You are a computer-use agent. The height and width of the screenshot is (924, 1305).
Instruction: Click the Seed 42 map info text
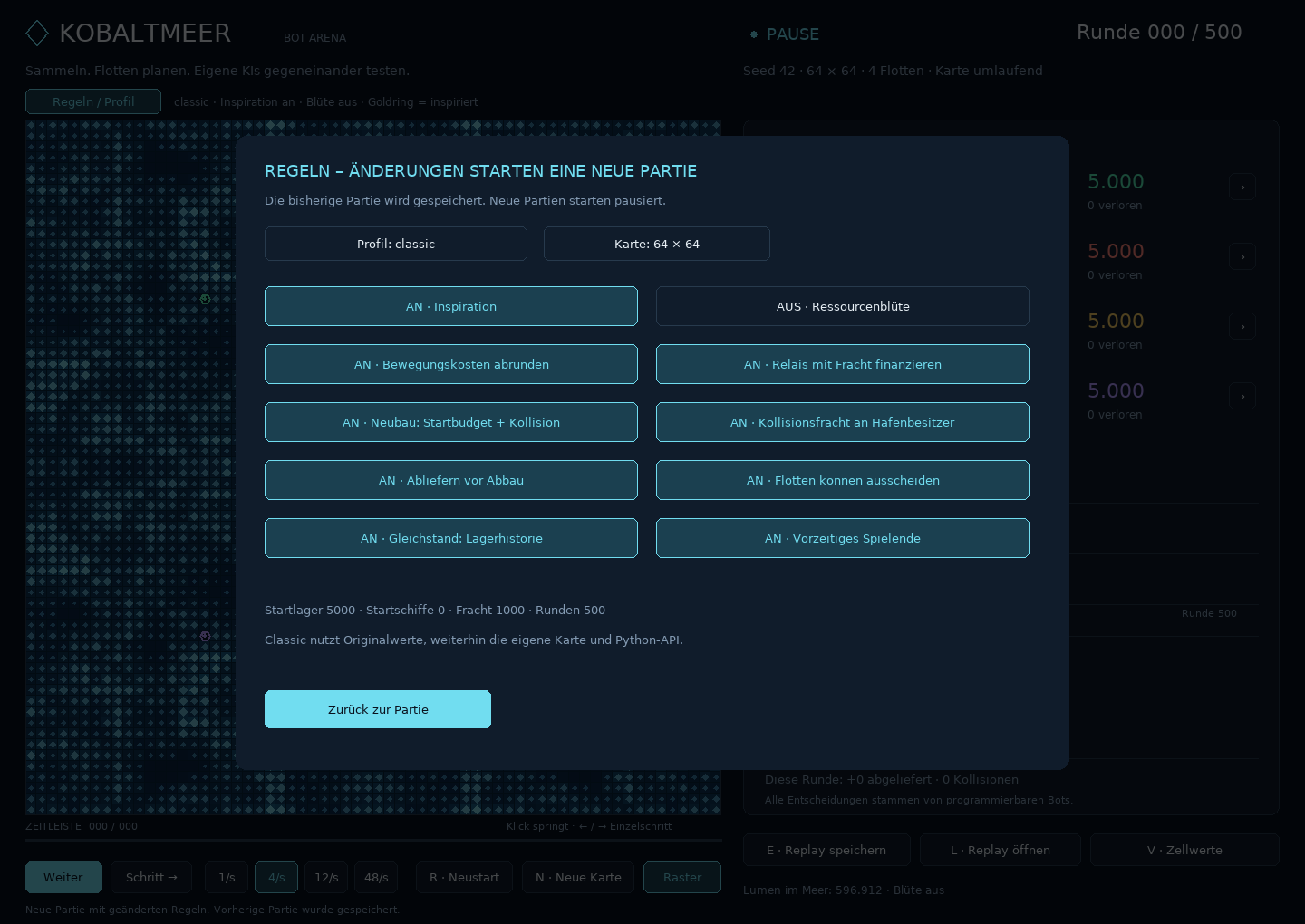click(x=893, y=71)
